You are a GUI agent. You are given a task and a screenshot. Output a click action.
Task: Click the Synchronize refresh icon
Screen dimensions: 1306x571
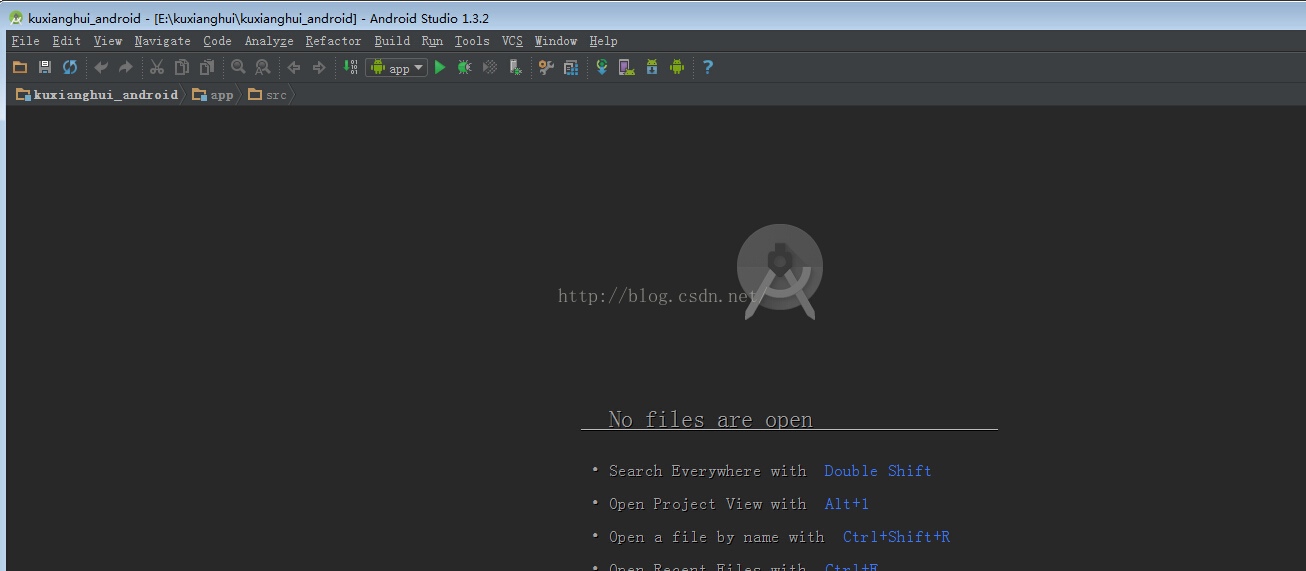[70, 67]
